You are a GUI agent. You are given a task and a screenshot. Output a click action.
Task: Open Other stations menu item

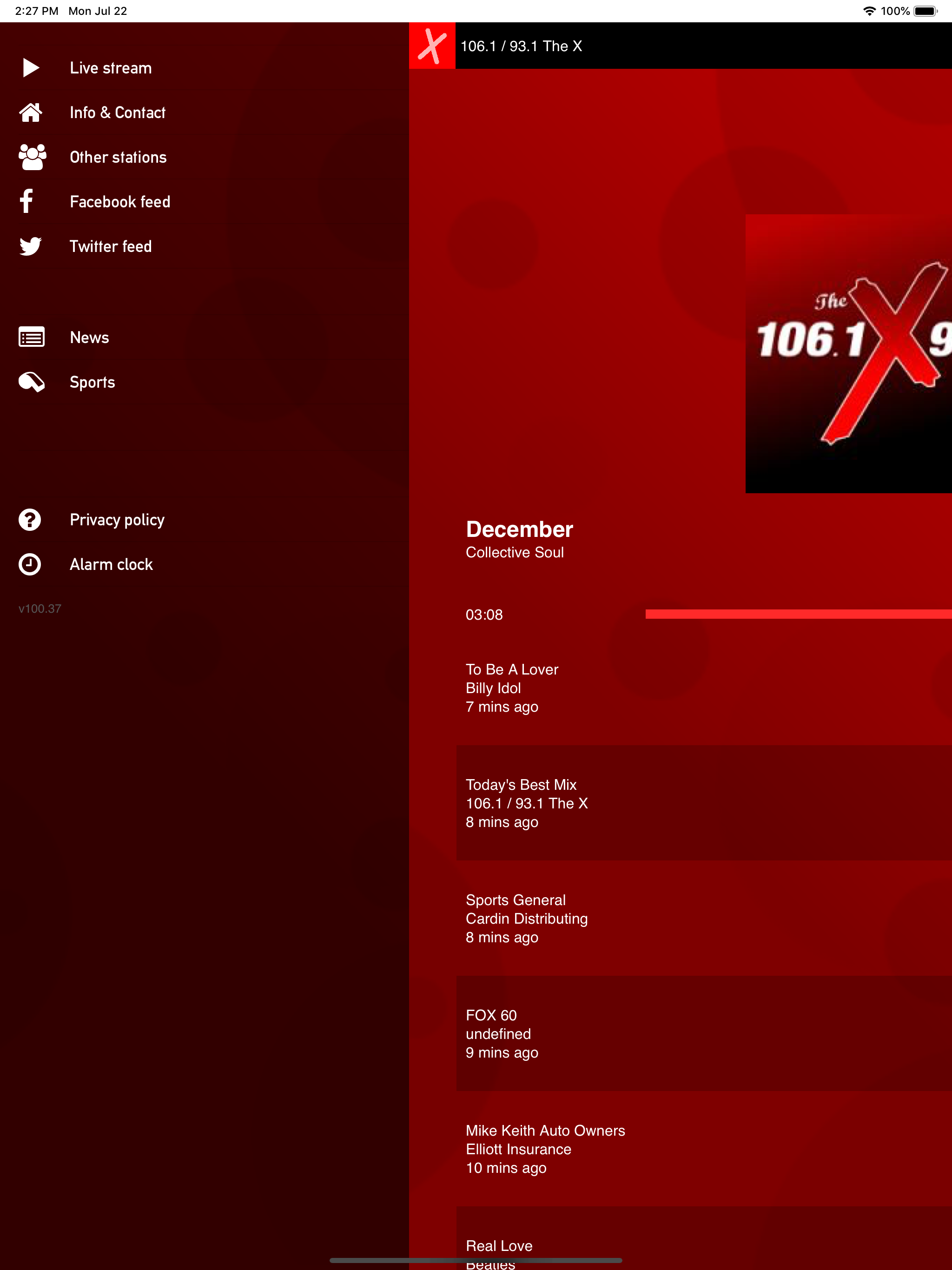point(205,157)
